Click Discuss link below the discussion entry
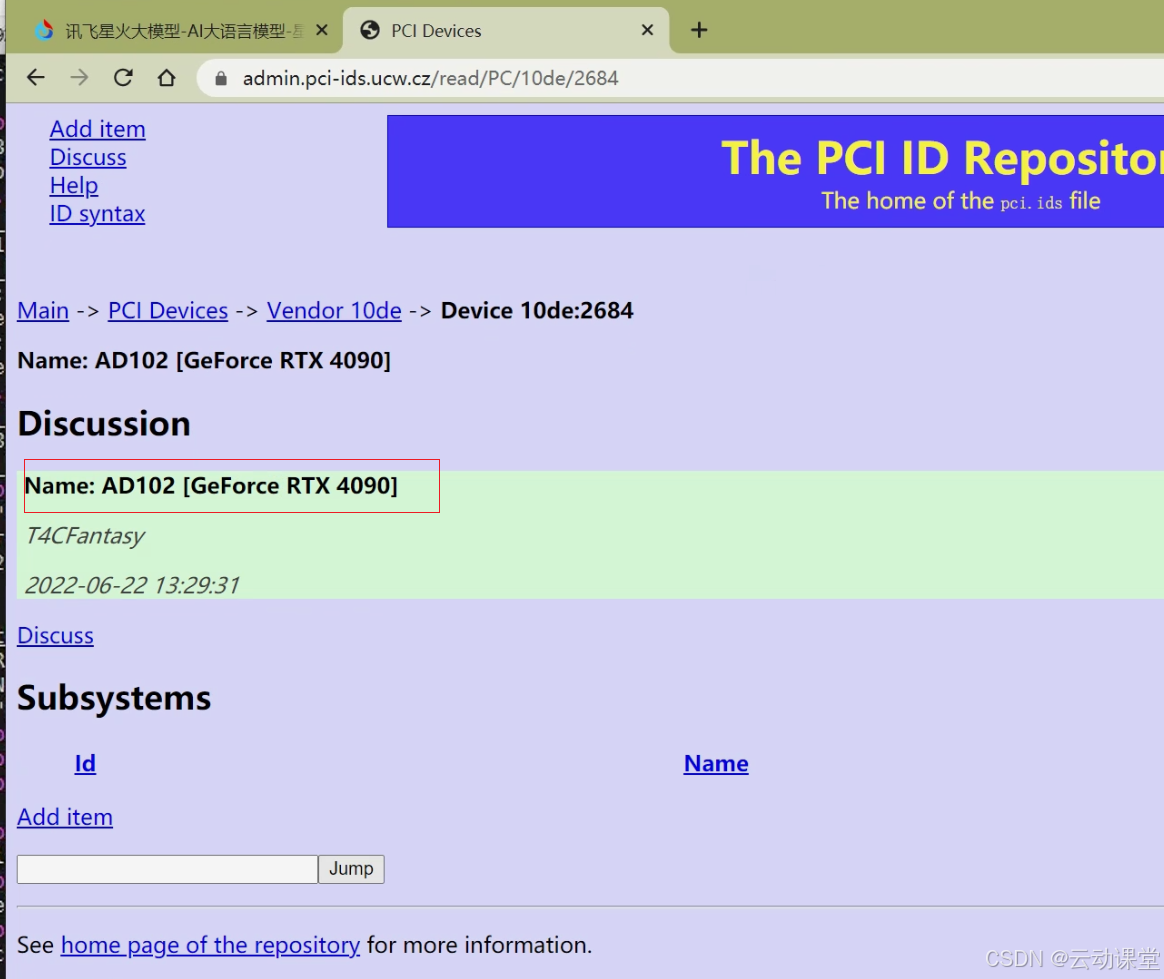 pos(56,635)
